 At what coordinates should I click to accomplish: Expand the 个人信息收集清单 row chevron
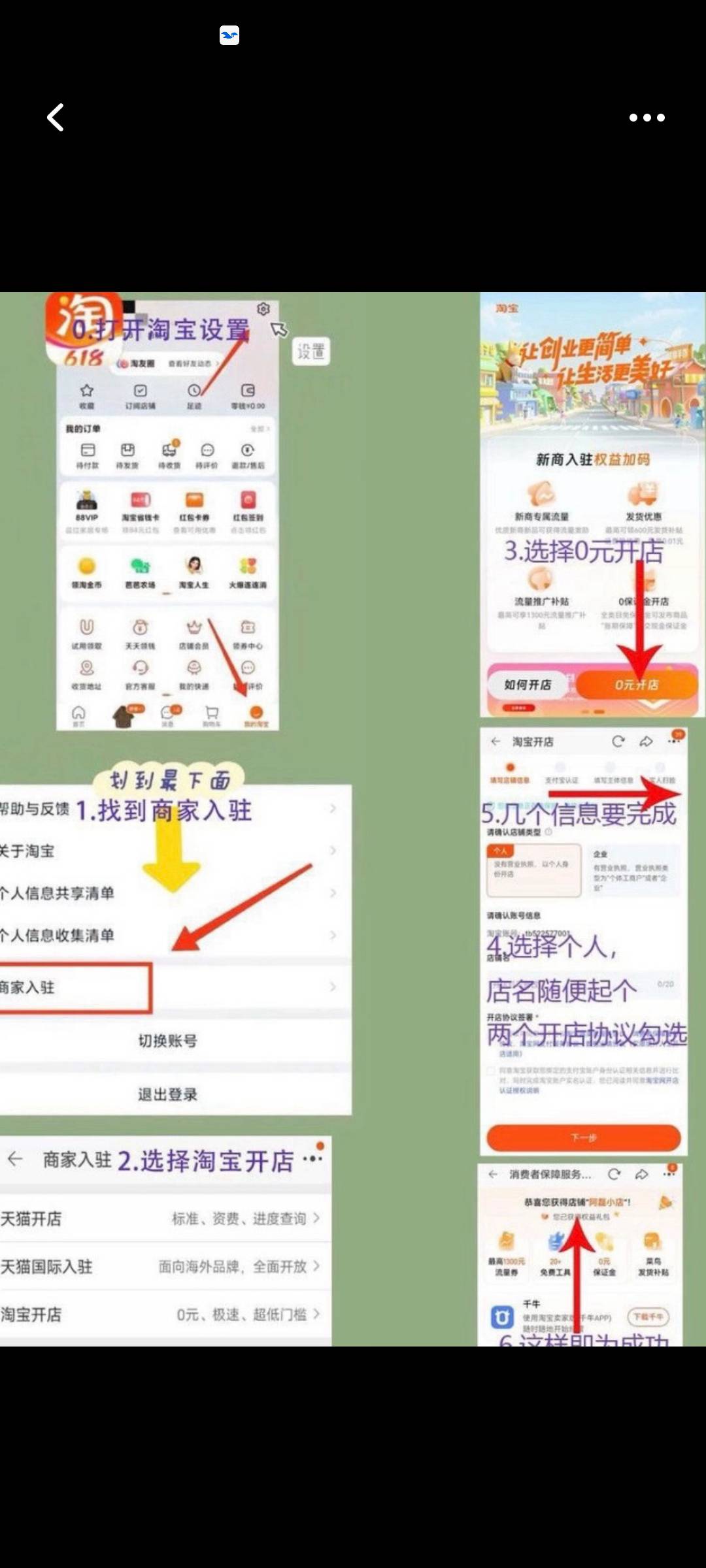(x=333, y=935)
